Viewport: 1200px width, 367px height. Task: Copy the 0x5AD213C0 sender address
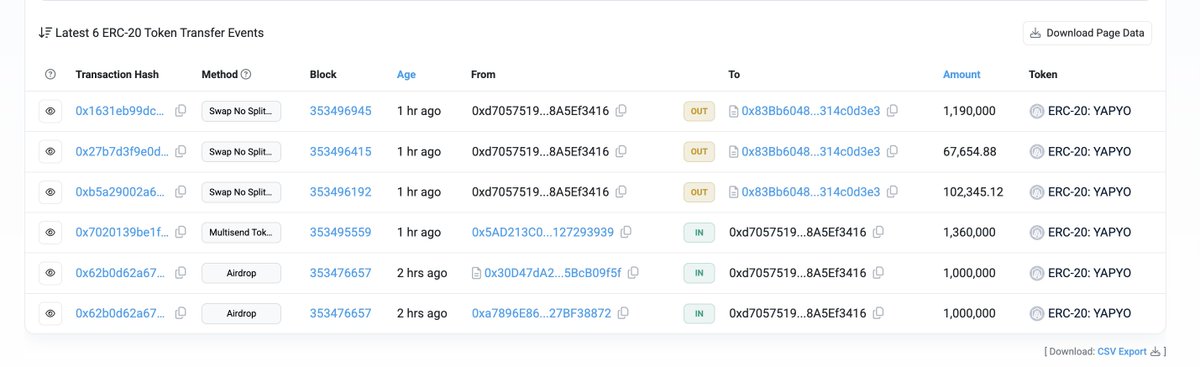tap(625, 232)
